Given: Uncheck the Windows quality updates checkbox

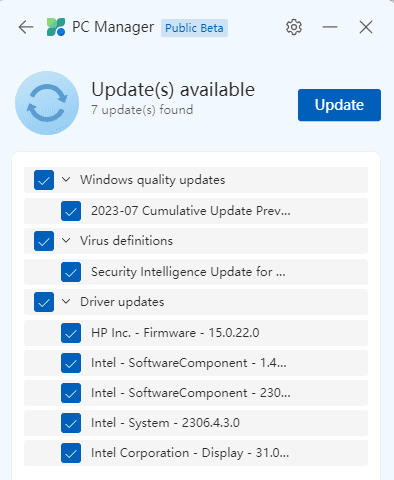Looking at the screenshot, I should (x=44, y=180).
